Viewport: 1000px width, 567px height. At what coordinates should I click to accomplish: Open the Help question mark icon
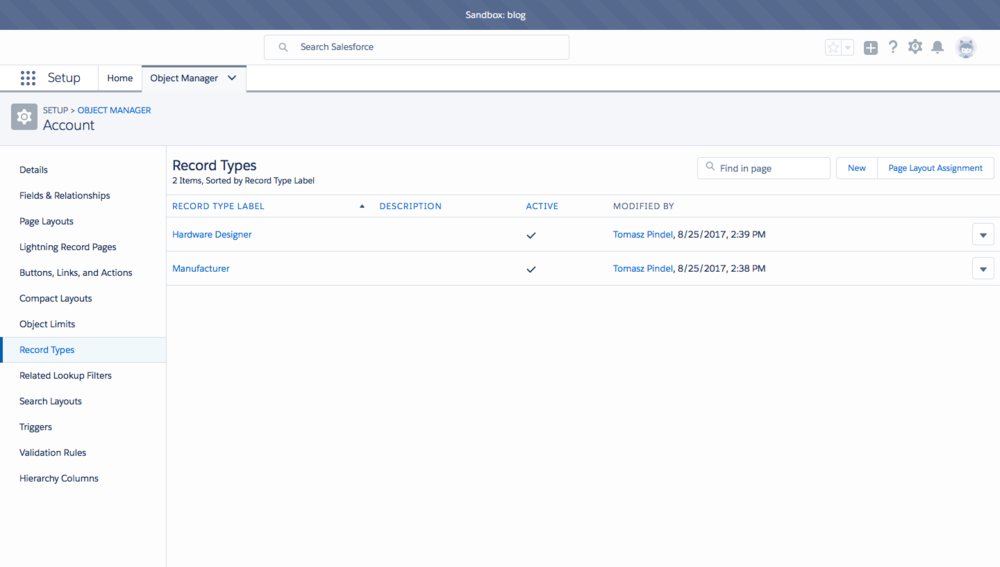(x=893, y=47)
